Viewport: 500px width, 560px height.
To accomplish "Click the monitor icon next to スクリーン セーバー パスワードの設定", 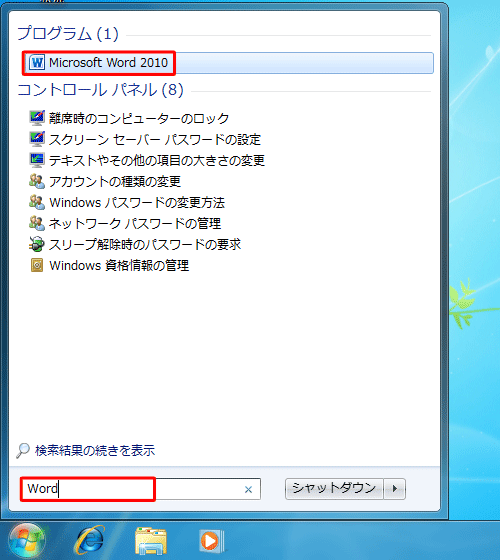I will coord(37,139).
